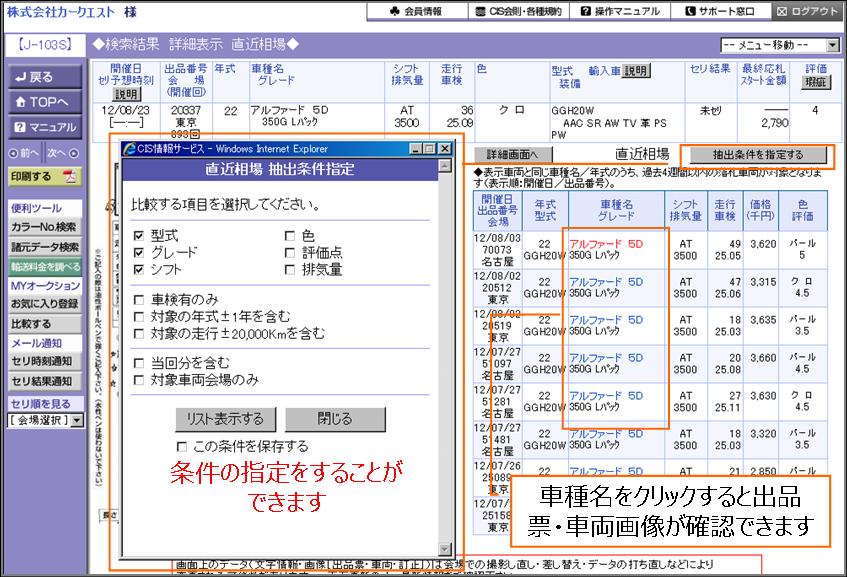Image resolution: width=847 pixels, height=577 pixels.
Task: Click 説明 button next to 輸入車
Action: coord(636,71)
